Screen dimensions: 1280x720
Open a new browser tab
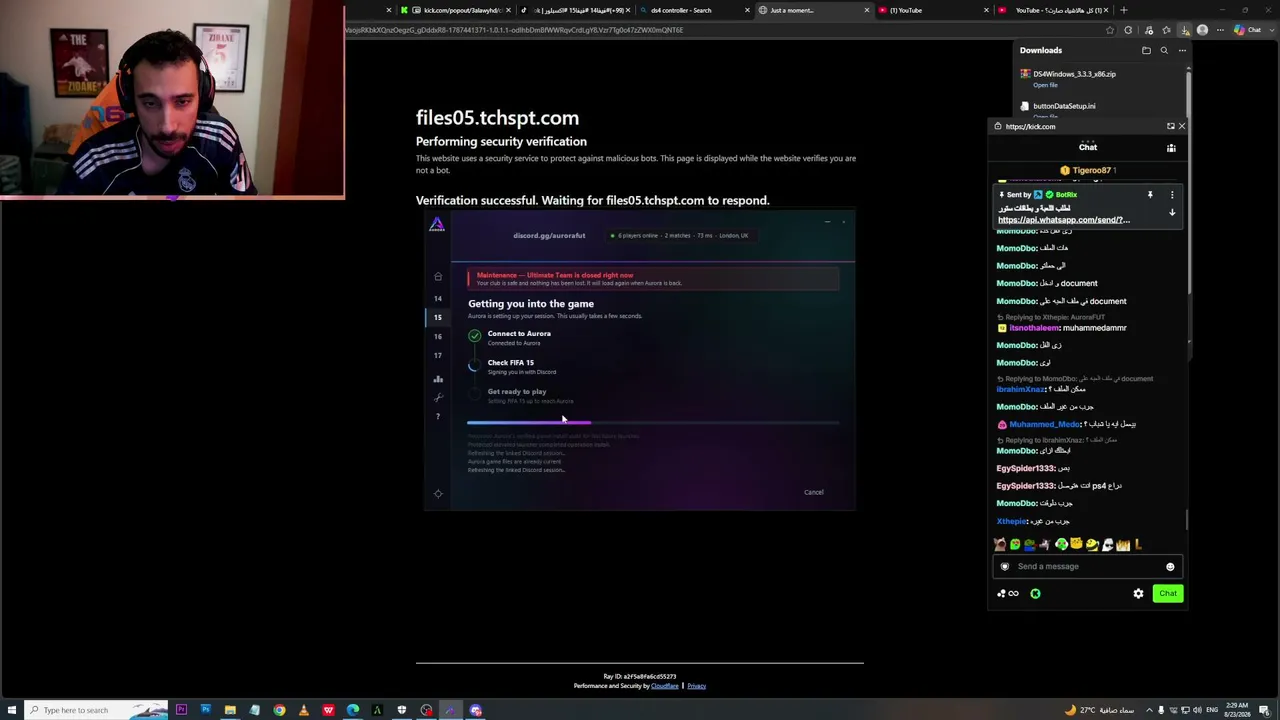(1124, 10)
